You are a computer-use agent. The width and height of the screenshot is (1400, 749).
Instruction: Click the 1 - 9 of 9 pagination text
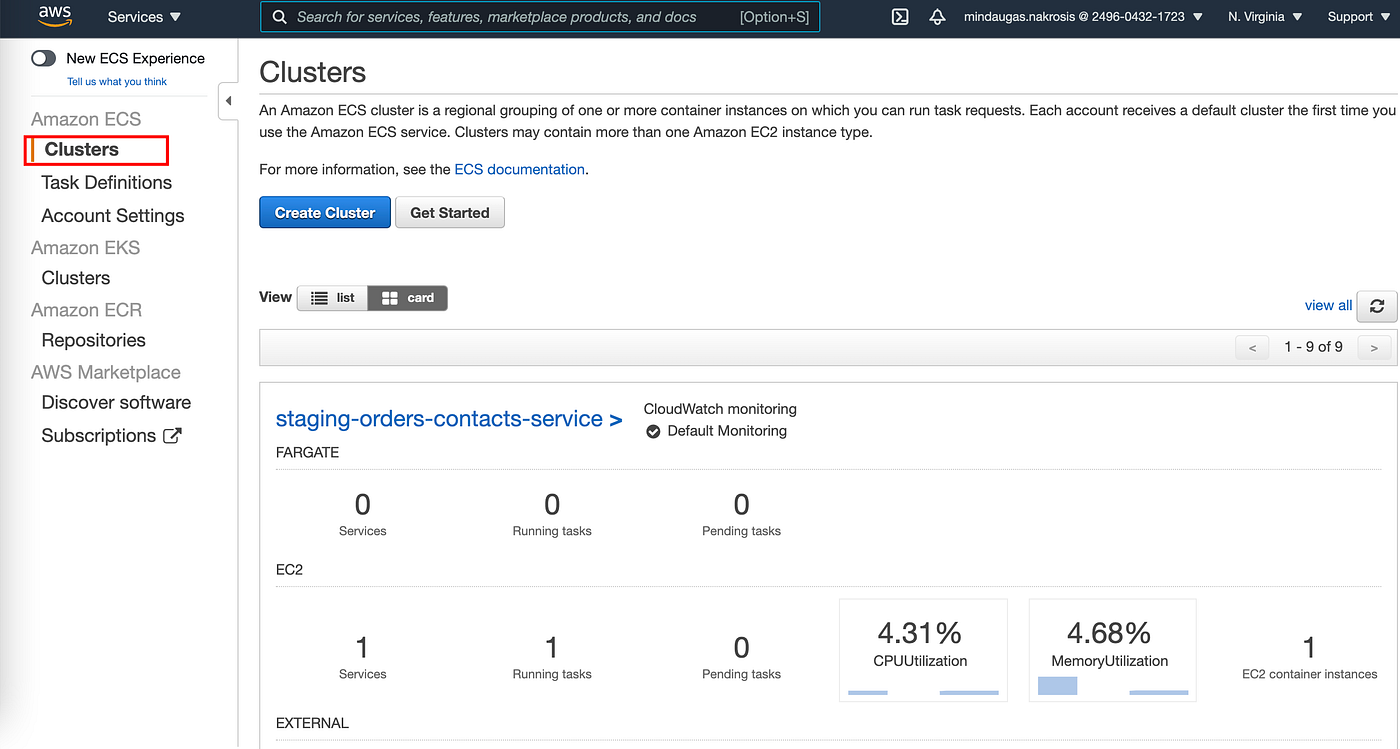pos(1313,347)
